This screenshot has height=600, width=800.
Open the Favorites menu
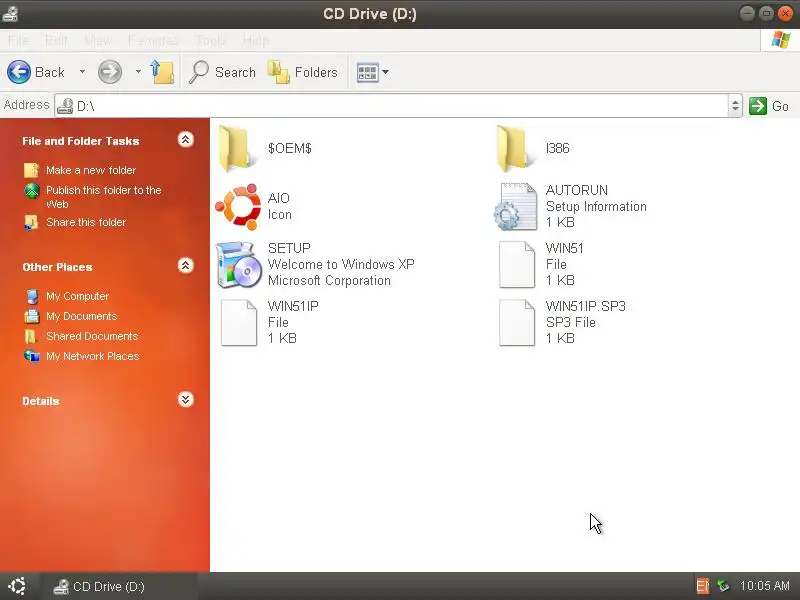[x=153, y=40]
